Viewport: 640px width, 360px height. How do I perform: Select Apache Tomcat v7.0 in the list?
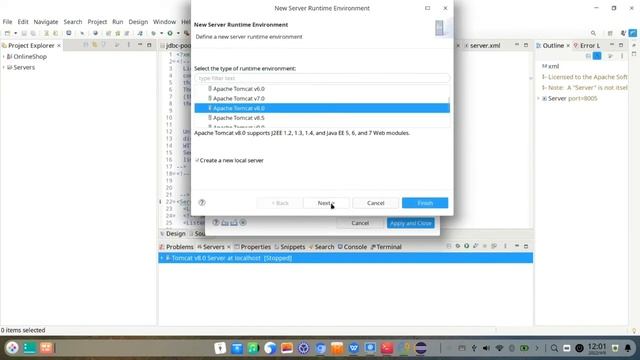pos(322,98)
